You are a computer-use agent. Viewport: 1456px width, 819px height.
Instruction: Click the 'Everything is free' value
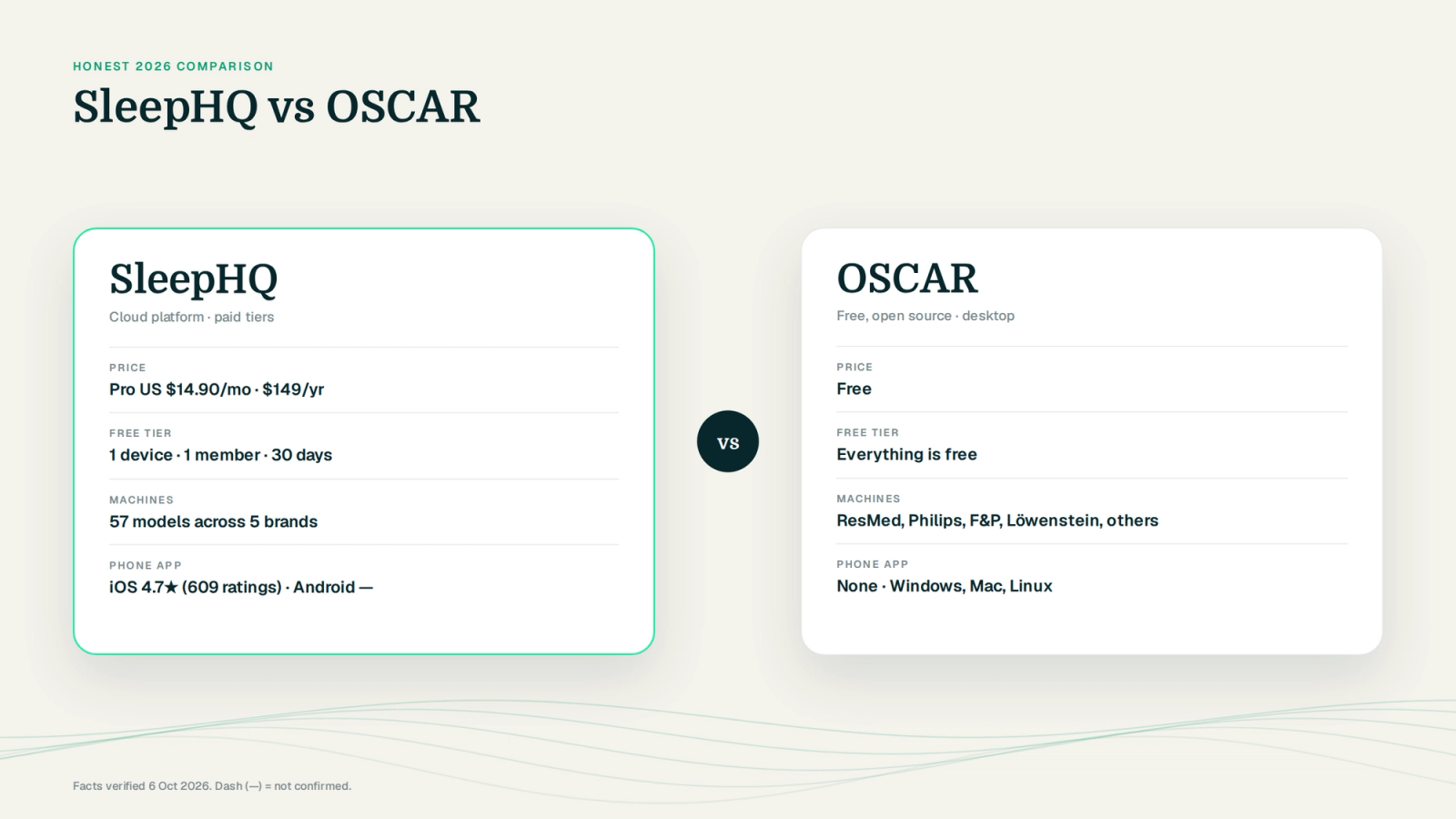pos(906,454)
